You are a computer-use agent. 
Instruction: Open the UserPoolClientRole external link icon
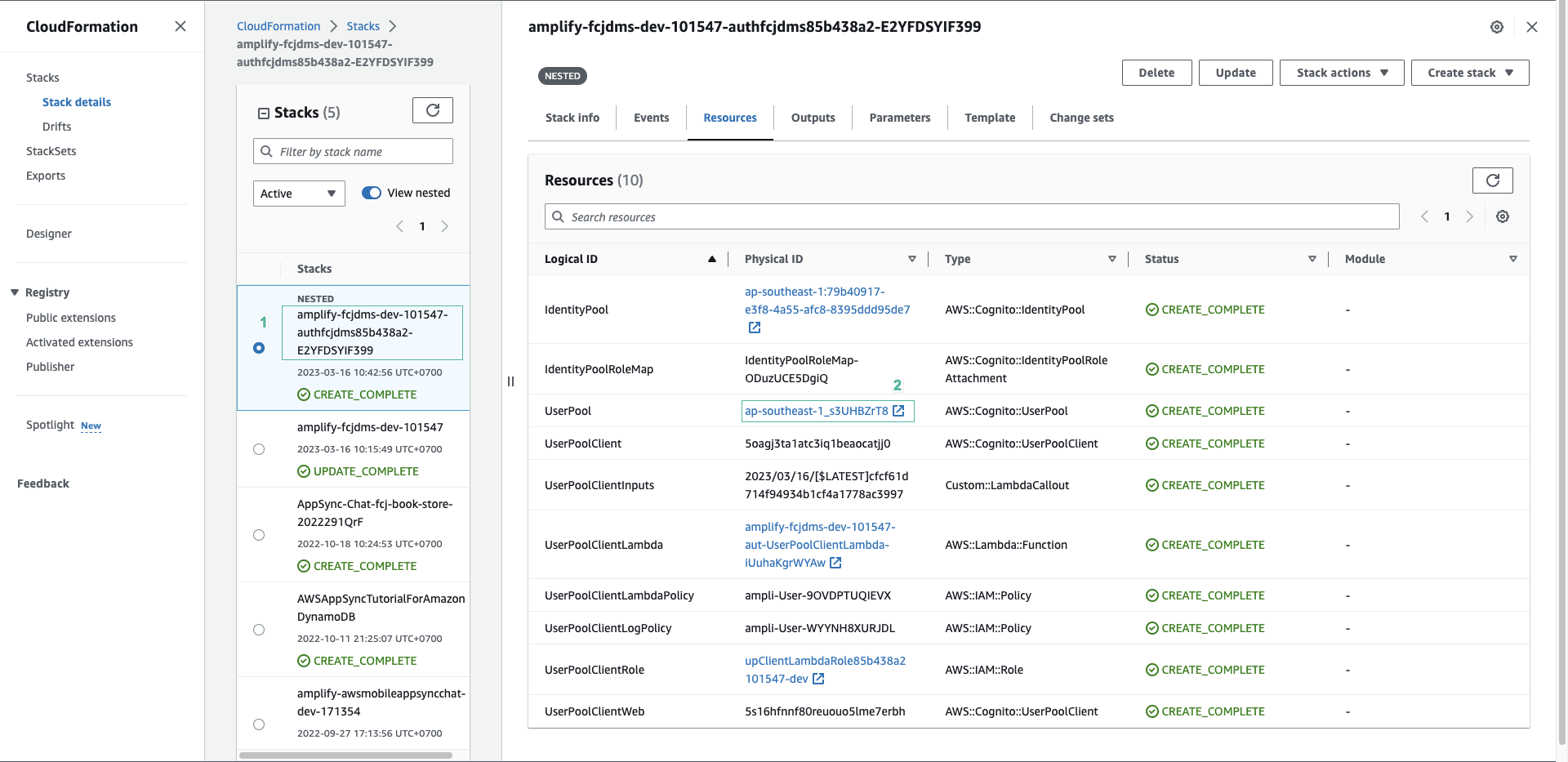818,679
